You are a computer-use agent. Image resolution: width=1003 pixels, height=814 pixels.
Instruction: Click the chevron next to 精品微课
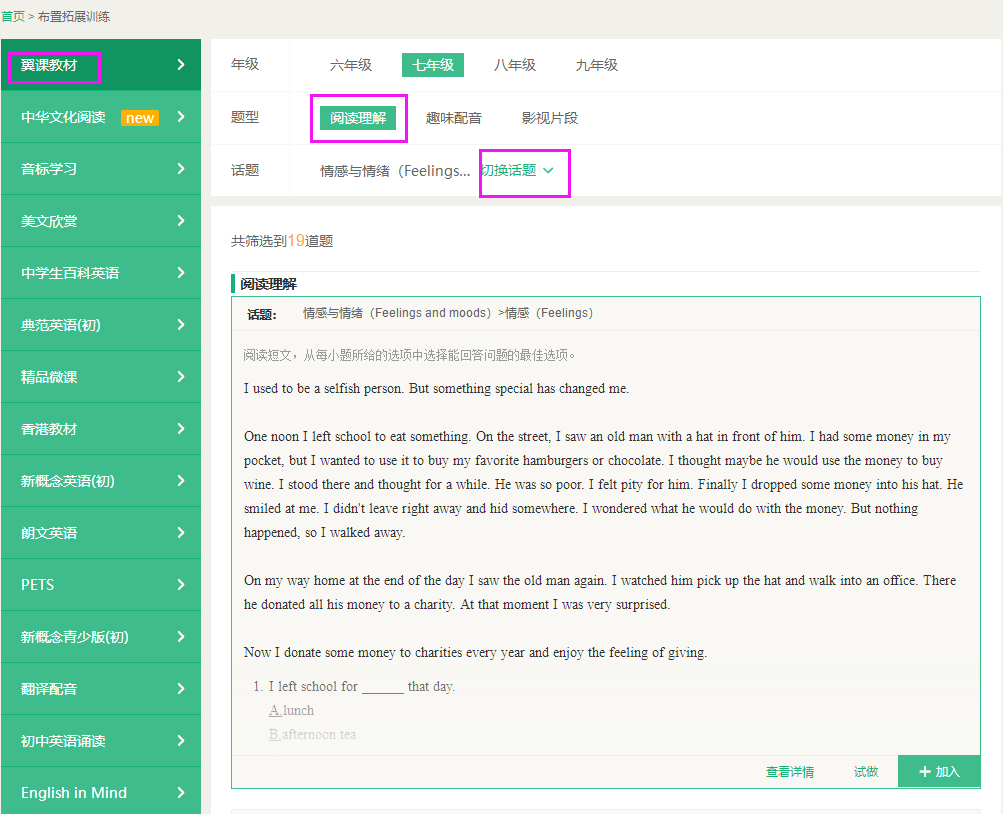(181, 377)
